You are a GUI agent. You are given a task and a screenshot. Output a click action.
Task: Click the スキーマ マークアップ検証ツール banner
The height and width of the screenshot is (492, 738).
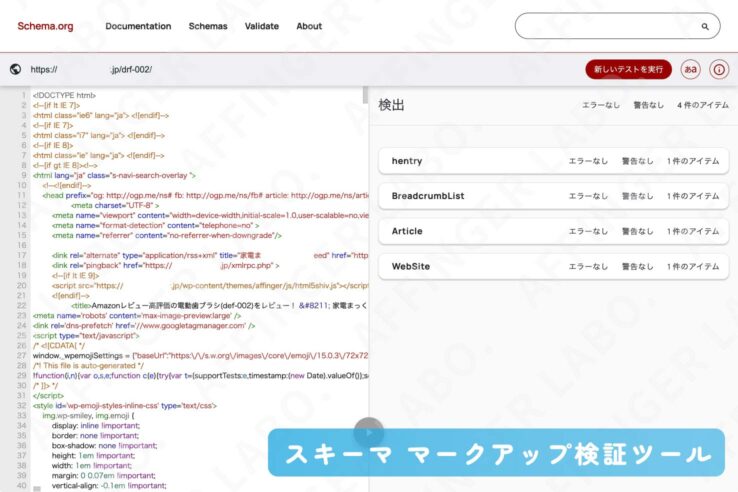[497, 452]
